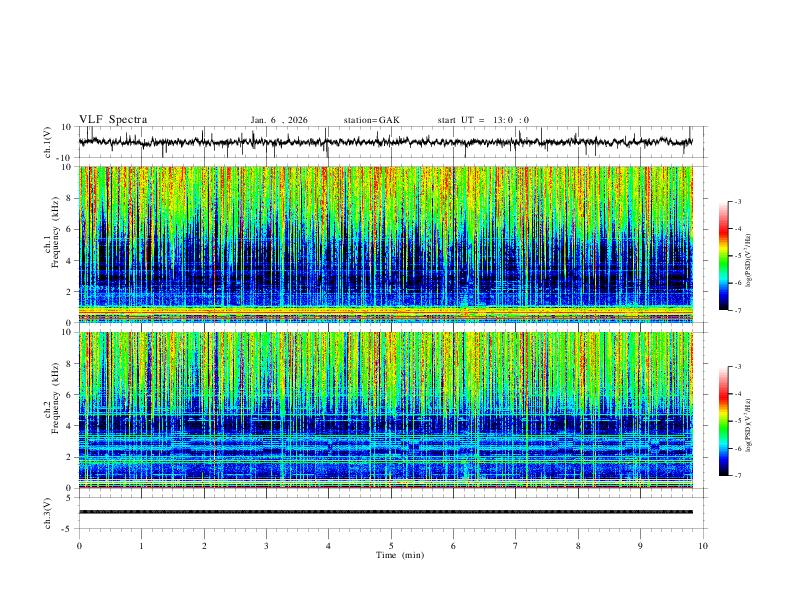The width and height of the screenshot is (792, 612).
Task: Click the "-7" label on ch.1 colorbar
Action: [x=737, y=310]
